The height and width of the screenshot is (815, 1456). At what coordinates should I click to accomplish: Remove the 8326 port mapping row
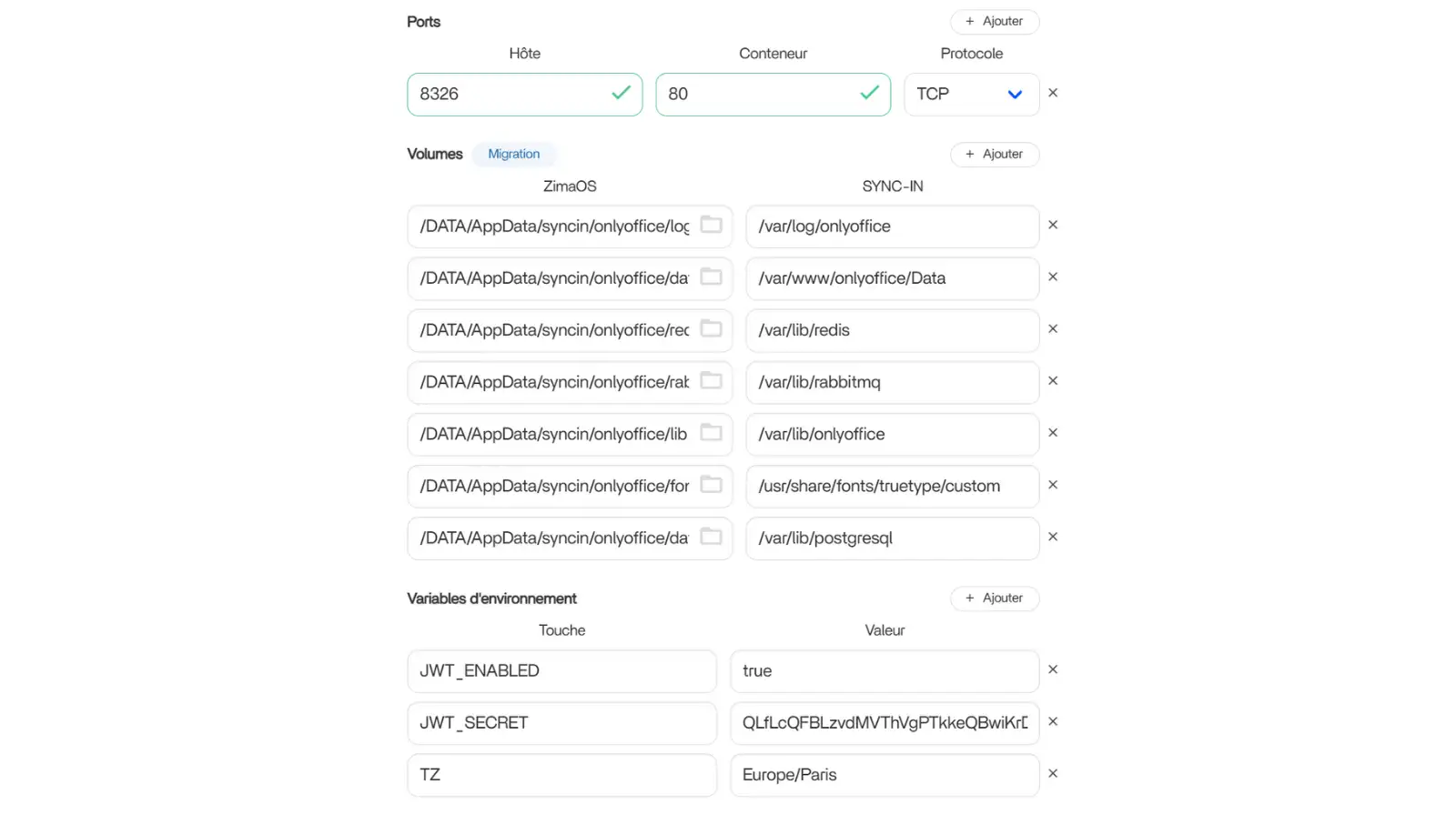(x=1053, y=93)
